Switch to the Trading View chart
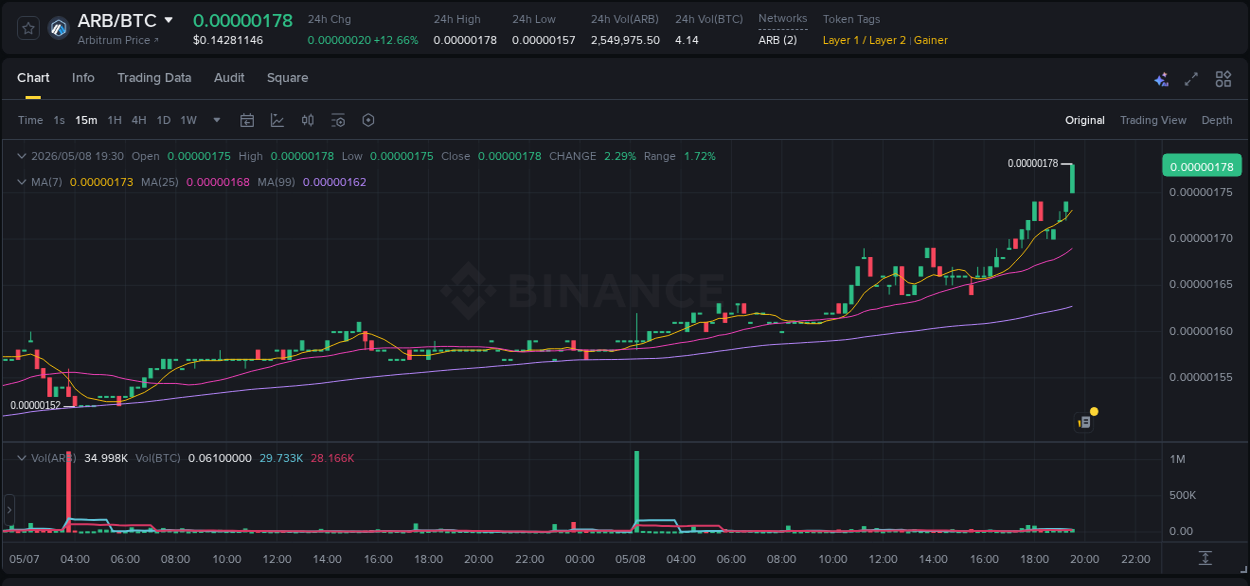 click(x=1153, y=120)
